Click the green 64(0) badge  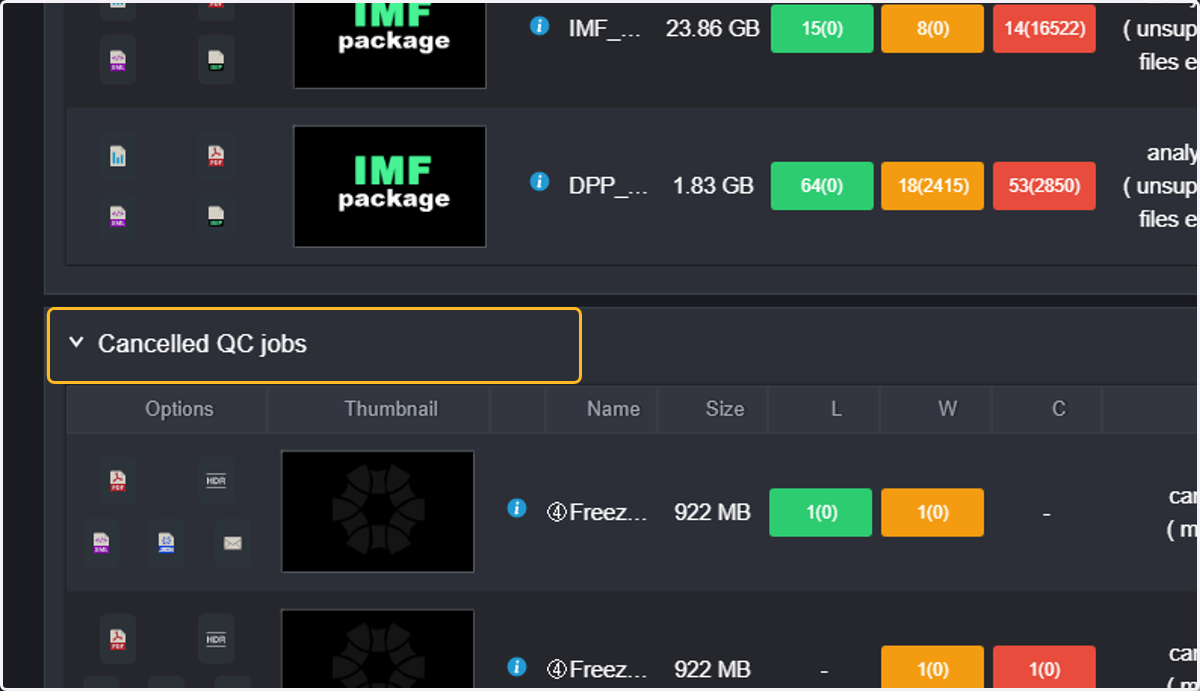point(822,186)
